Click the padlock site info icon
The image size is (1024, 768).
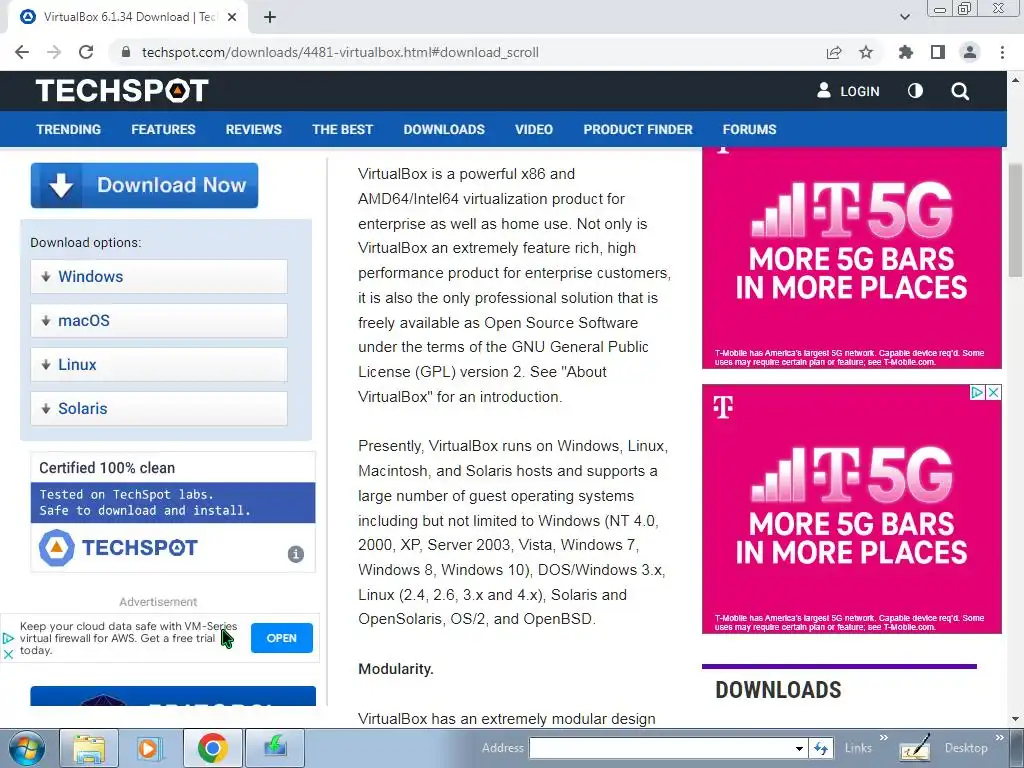pos(127,52)
